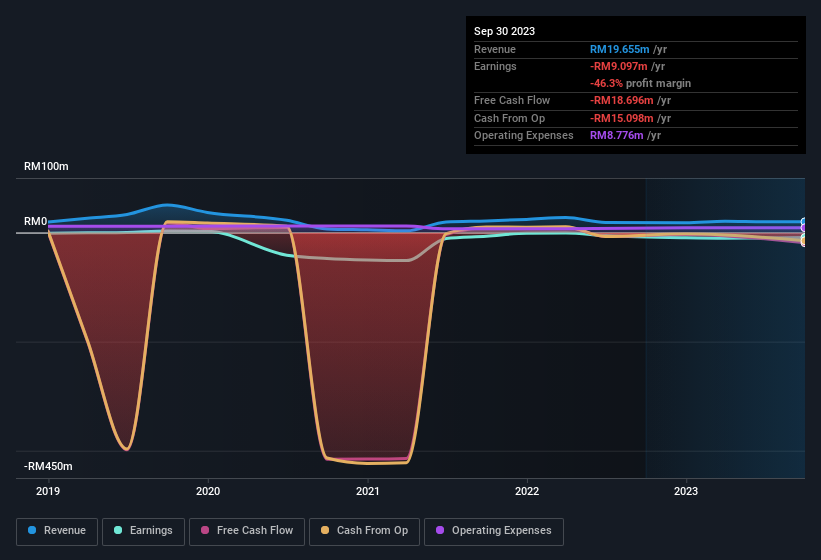Click the Earnings row label in tooltip
821x560 pixels.
point(495,66)
